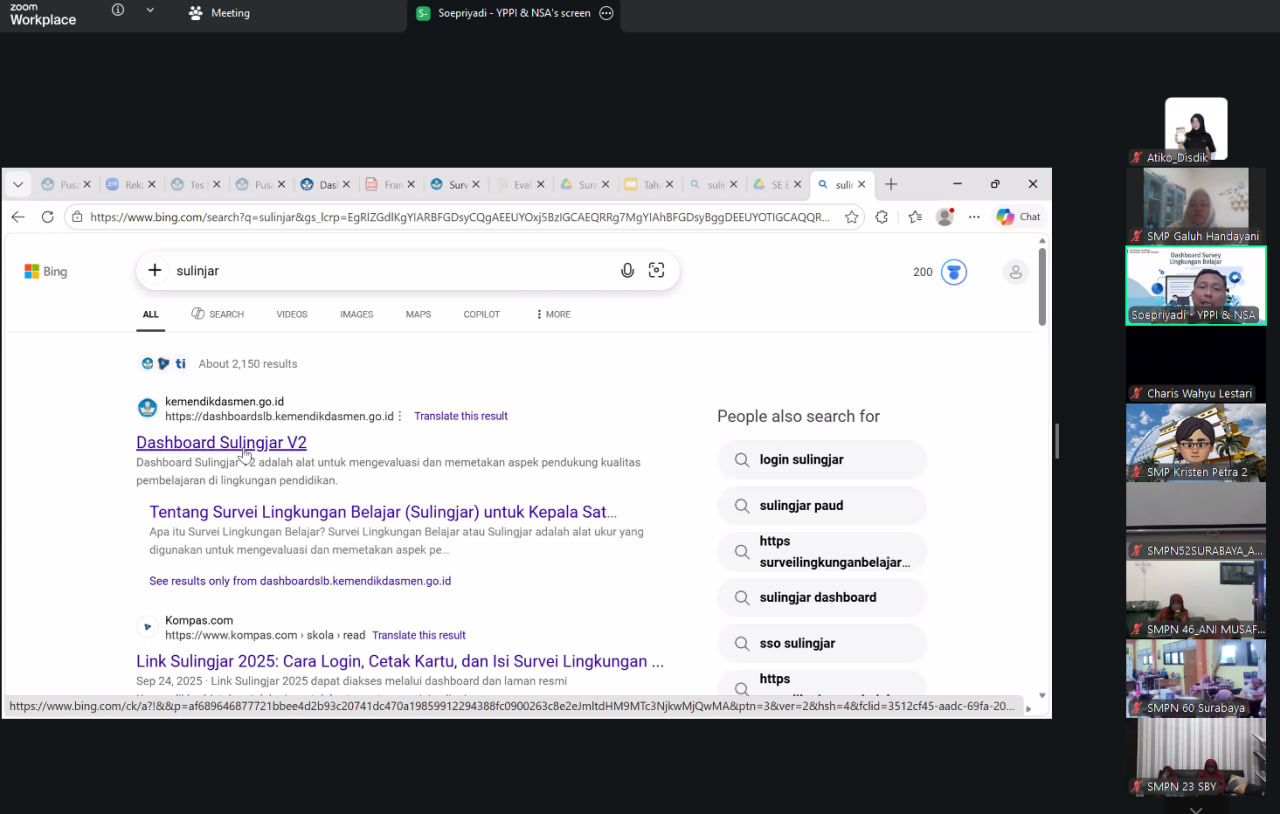Open the COPILOT search tab

point(481,314)
